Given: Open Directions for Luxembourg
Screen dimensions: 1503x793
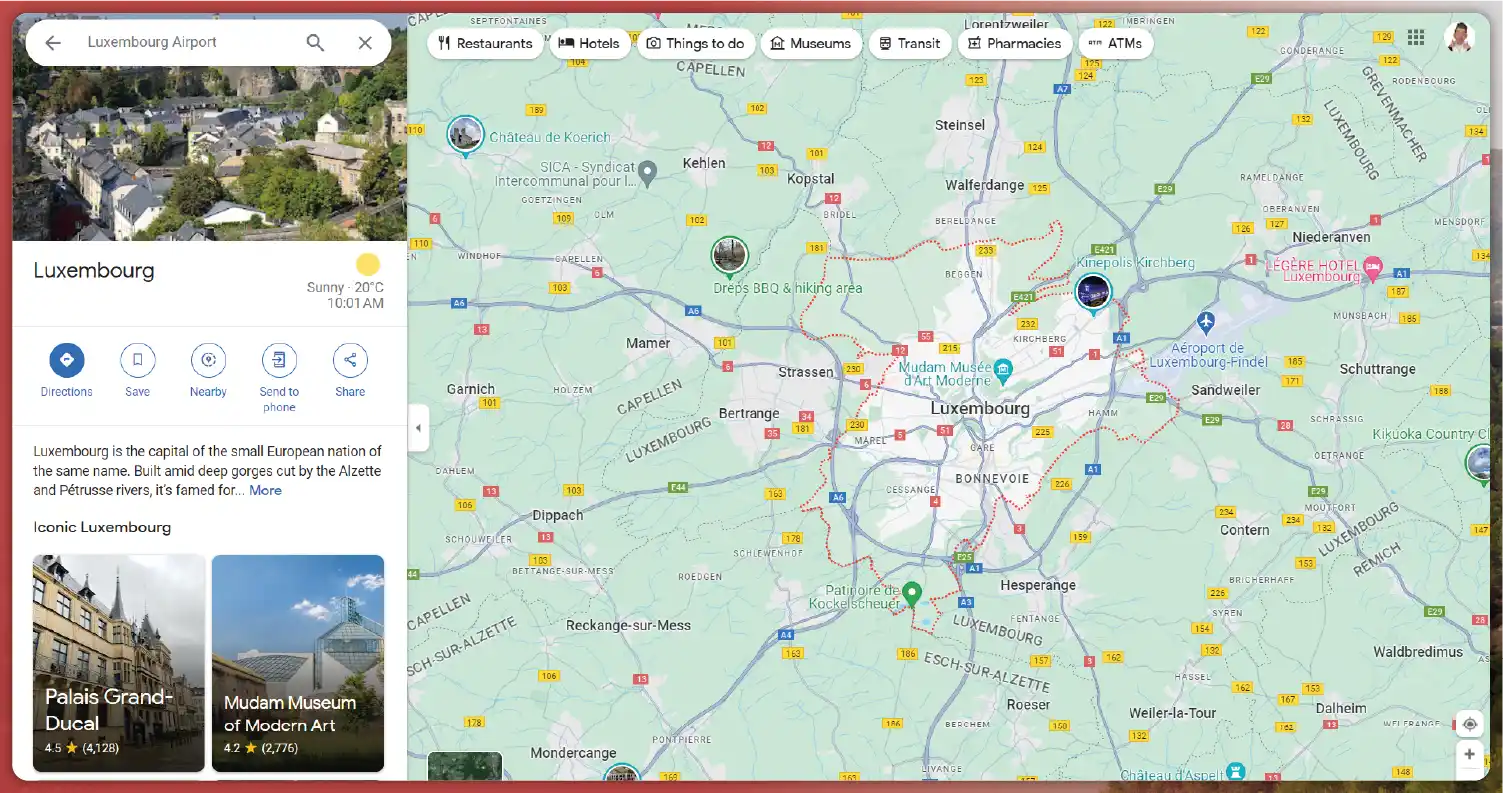Looking at the screenshot, I should click(x=67, y=370).
